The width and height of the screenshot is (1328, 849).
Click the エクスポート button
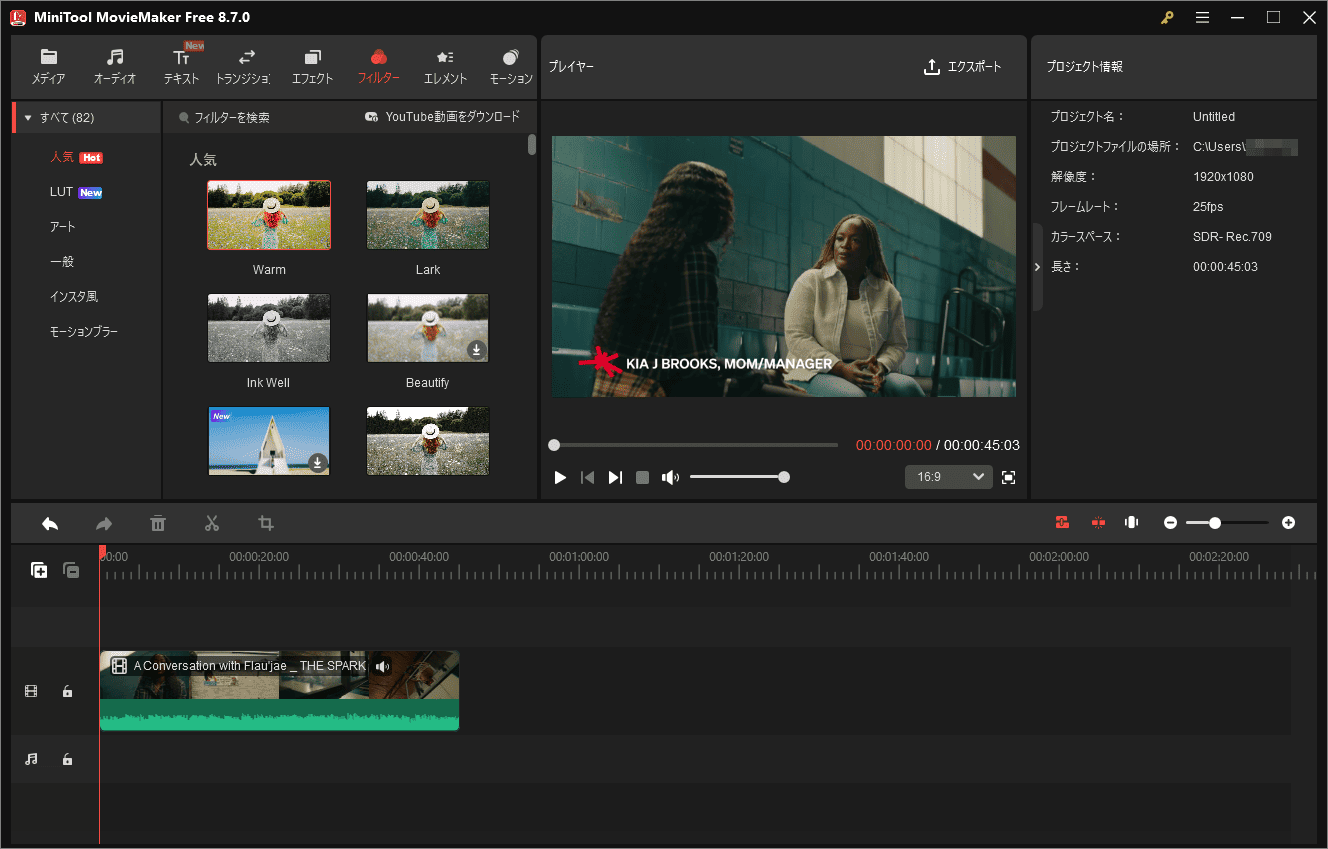pyautogui.click(x=963, y=67)
